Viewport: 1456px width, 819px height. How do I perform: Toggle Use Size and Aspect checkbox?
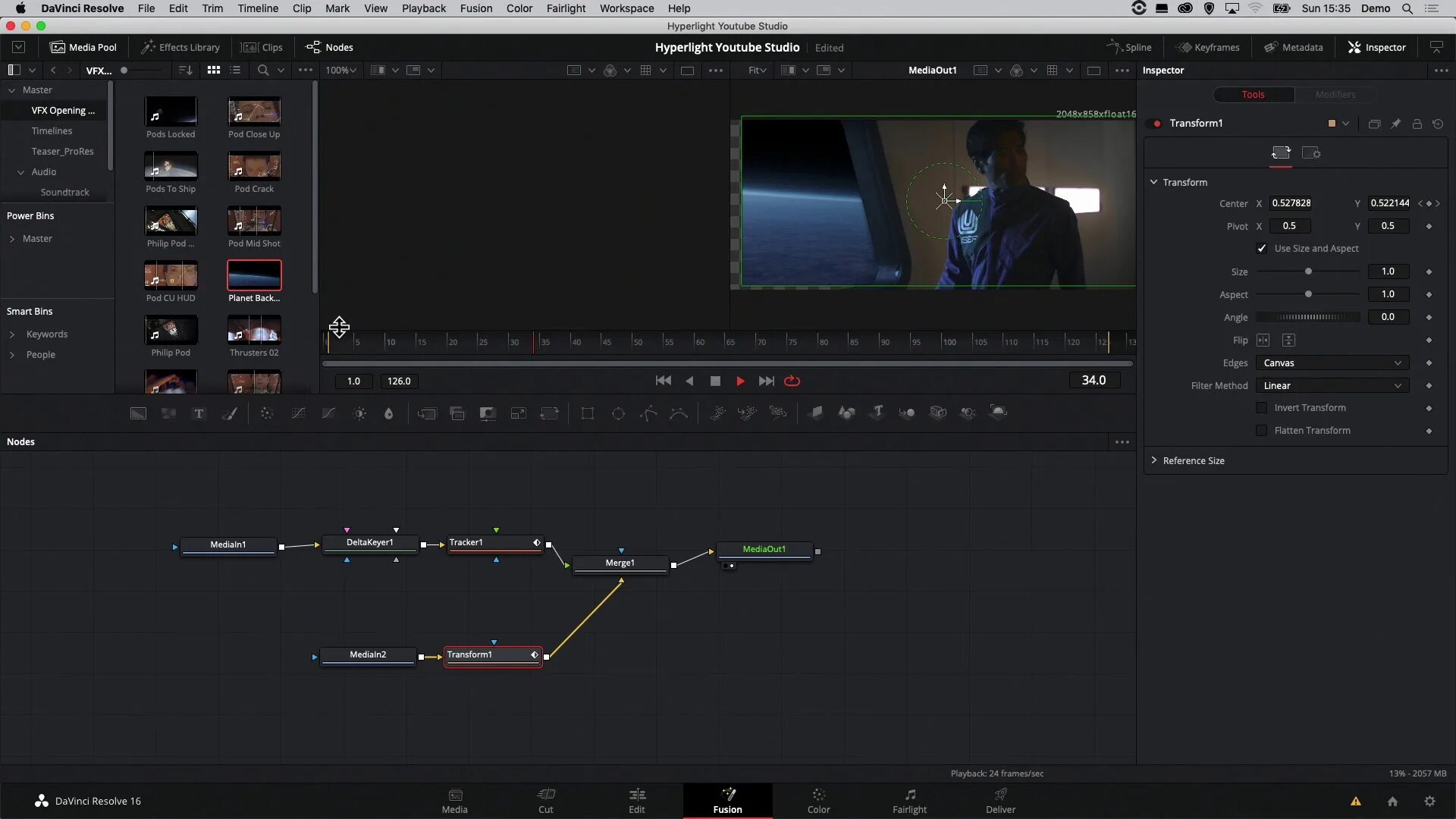[x=1262, y=249]
